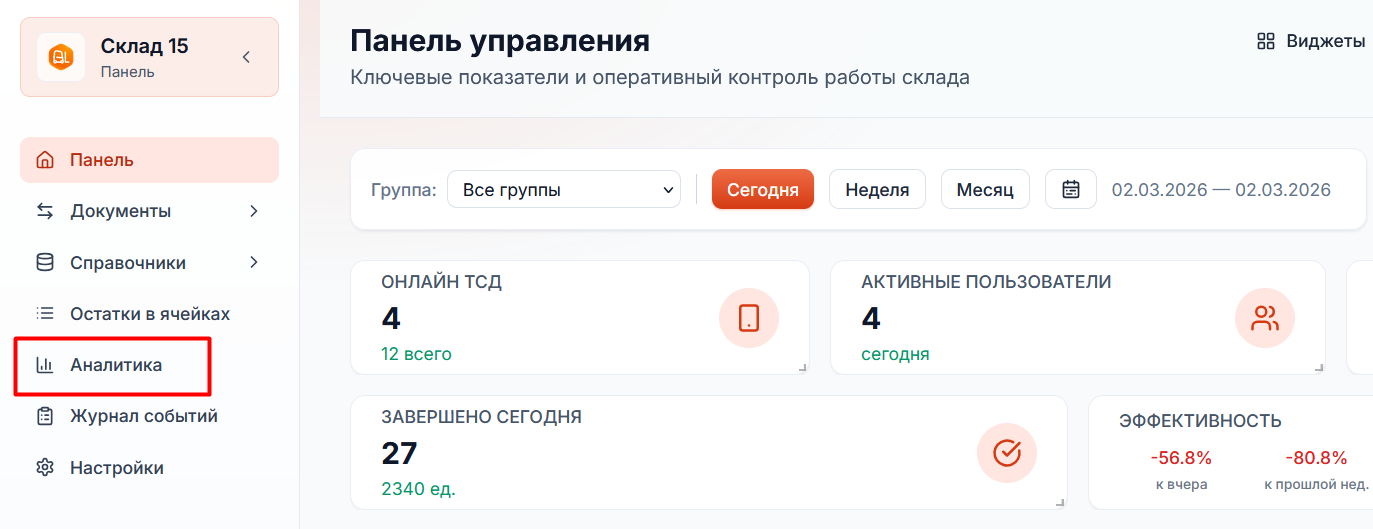Click the tablet icon in Онлайн ТСД card

tap(749, 318)
